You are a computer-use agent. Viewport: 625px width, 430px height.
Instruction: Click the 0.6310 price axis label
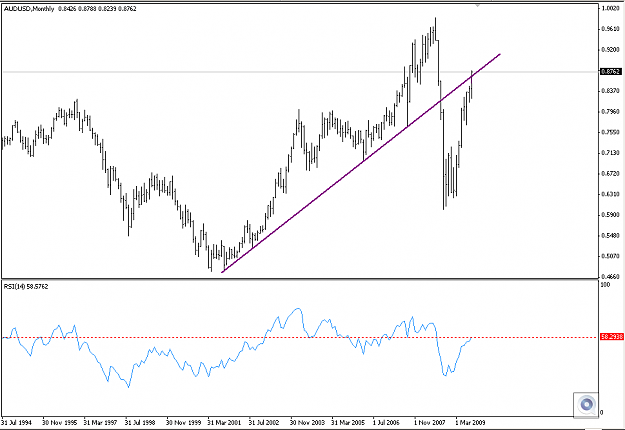(x=610, y=194)
